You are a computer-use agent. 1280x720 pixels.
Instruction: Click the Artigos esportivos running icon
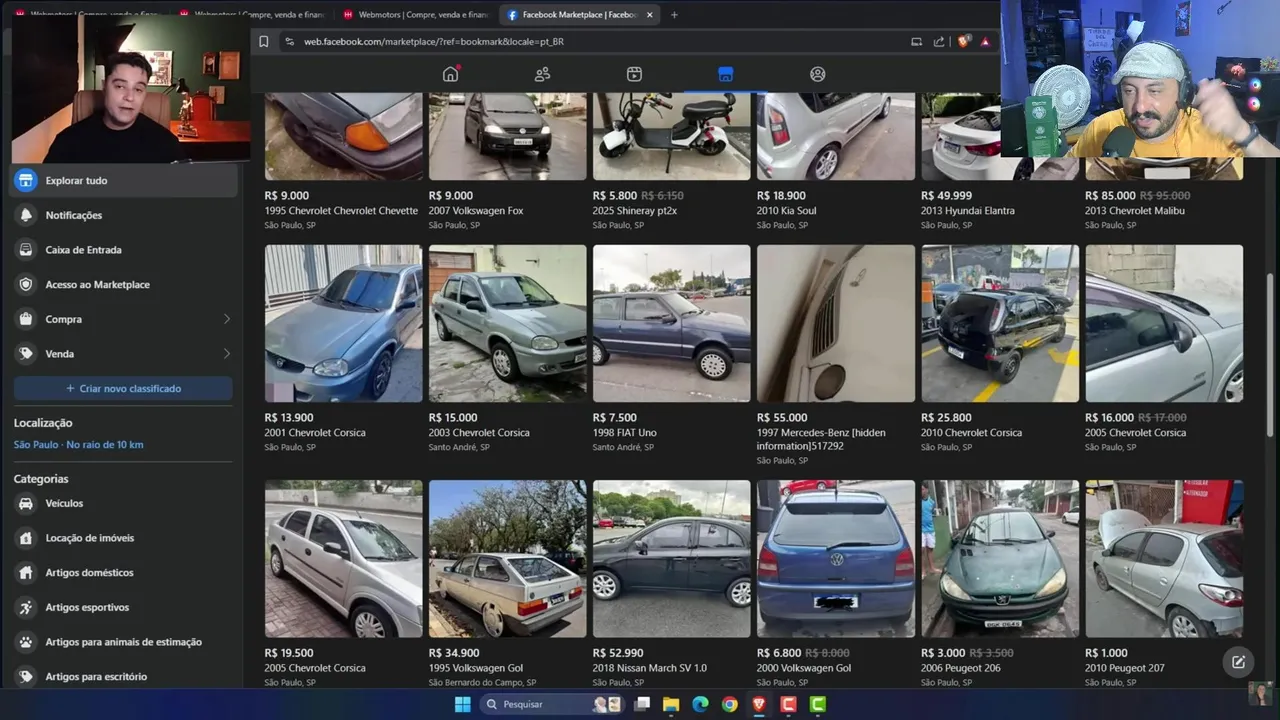[26, 607]
